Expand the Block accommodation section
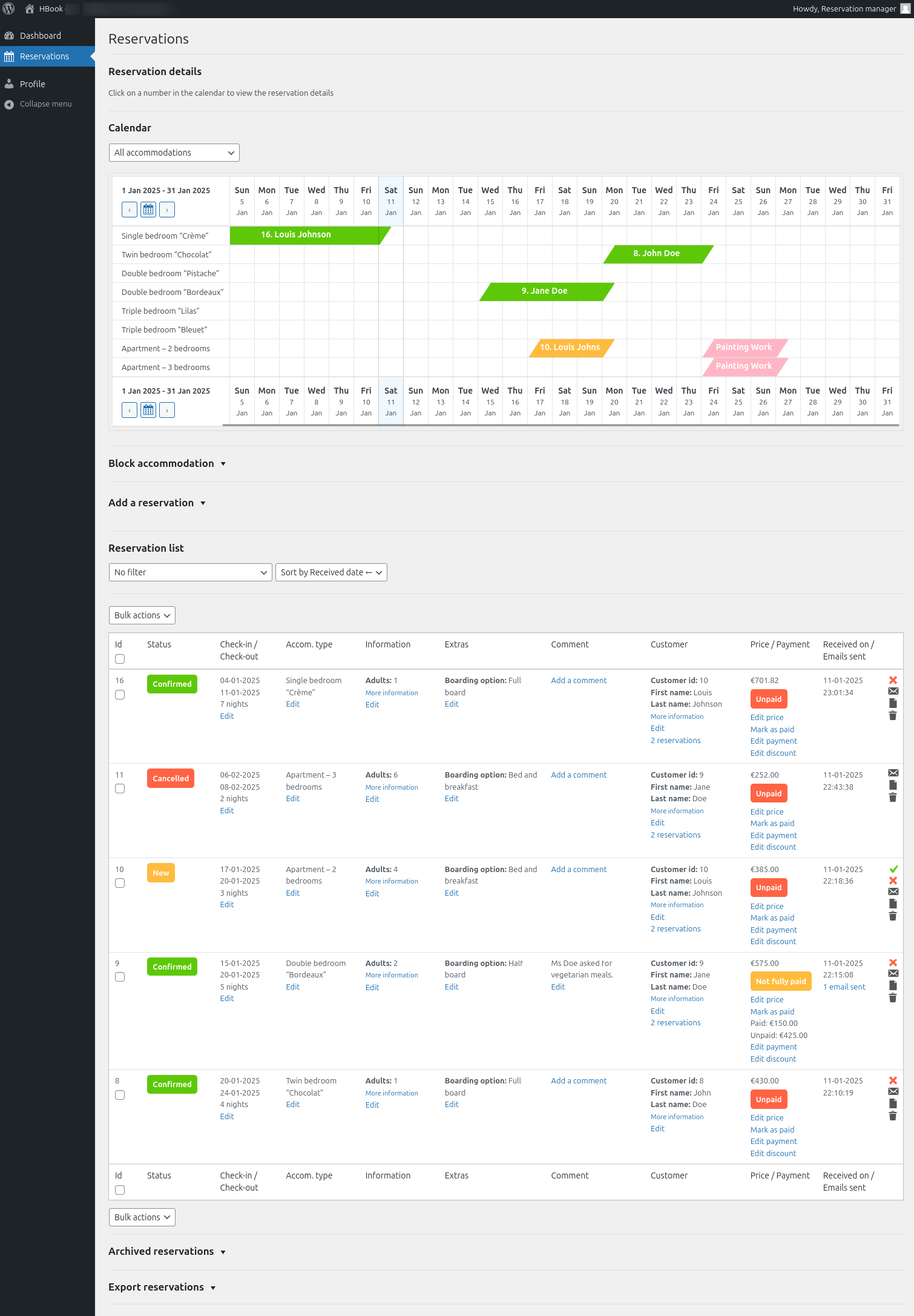 tap(167, 463)
